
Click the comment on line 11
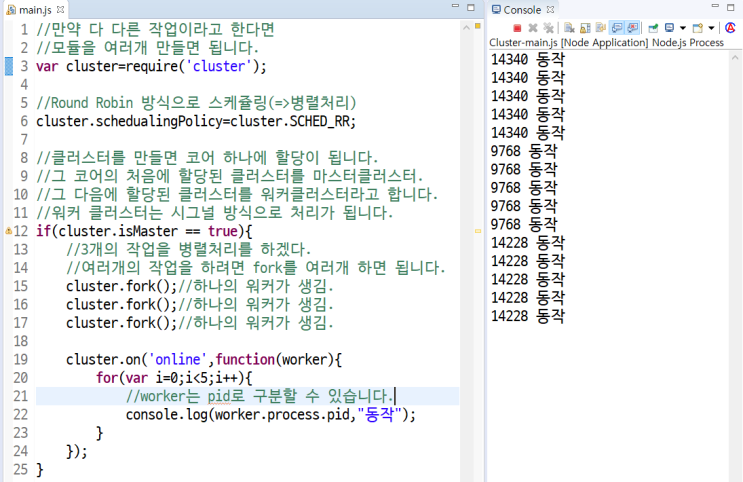pos(215,213)
